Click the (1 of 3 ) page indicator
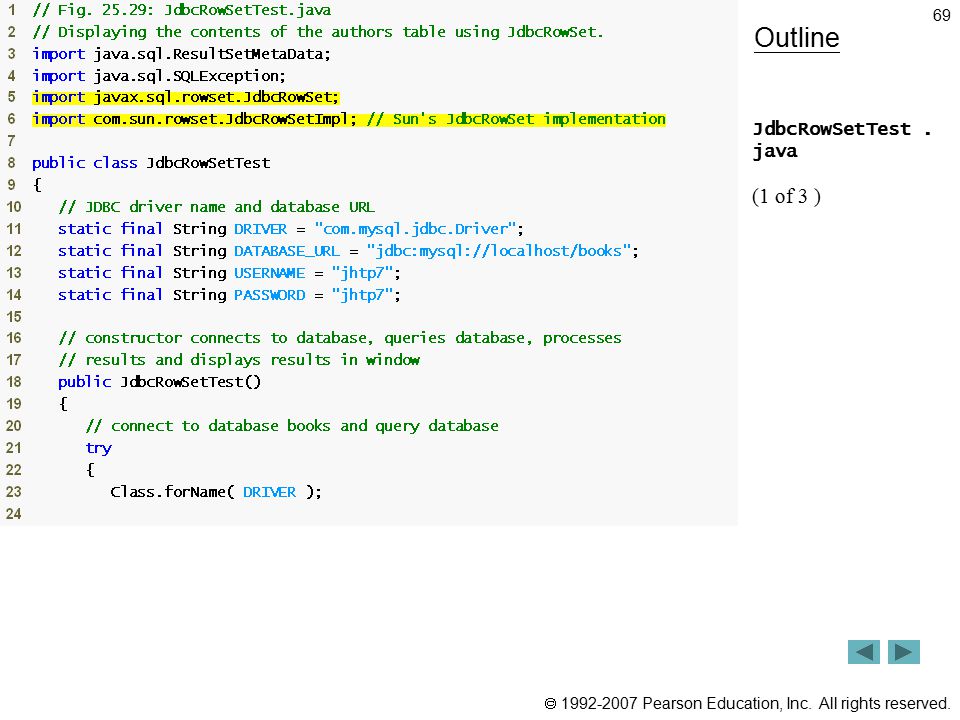This screenshot has height=720, width=960. pyautogui.click(x=786, y=197)
